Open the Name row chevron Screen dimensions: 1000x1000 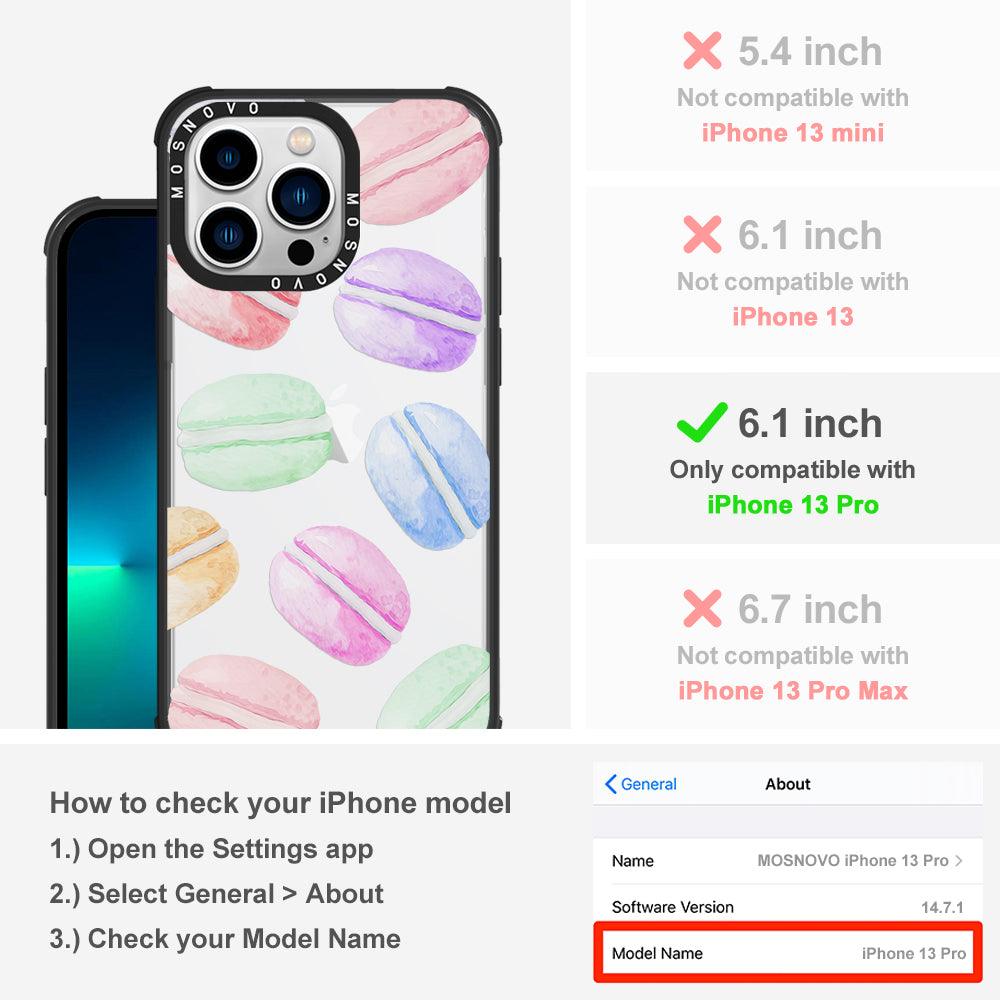pos(959,860)
